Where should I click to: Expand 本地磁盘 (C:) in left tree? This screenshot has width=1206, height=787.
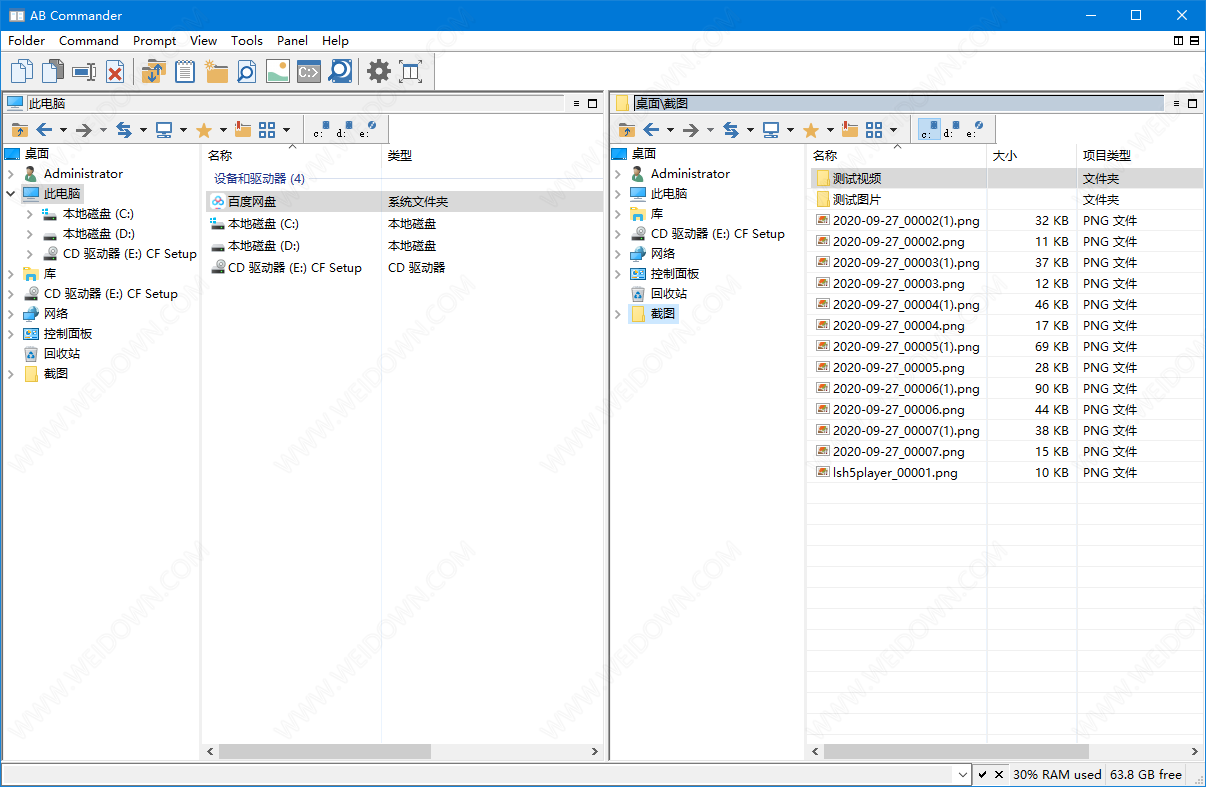[x=30, y=213]
